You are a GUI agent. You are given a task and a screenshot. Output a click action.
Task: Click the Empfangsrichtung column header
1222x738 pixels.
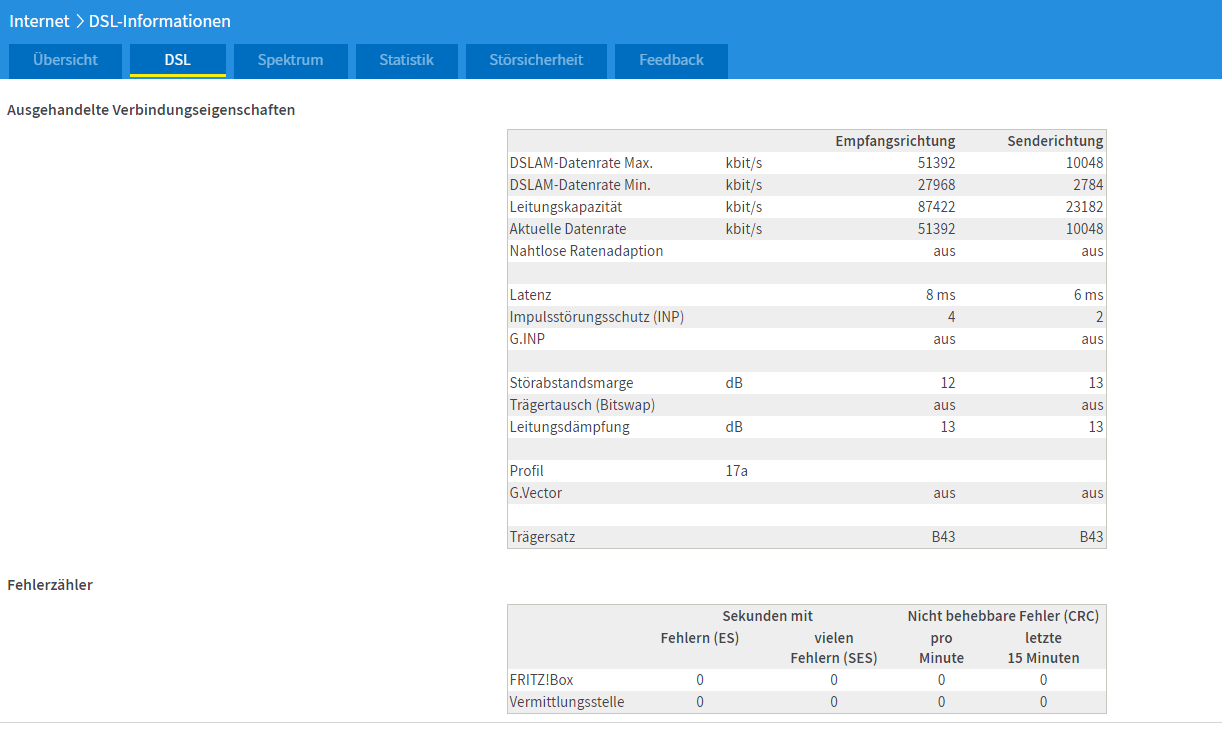tap(895, 140)
